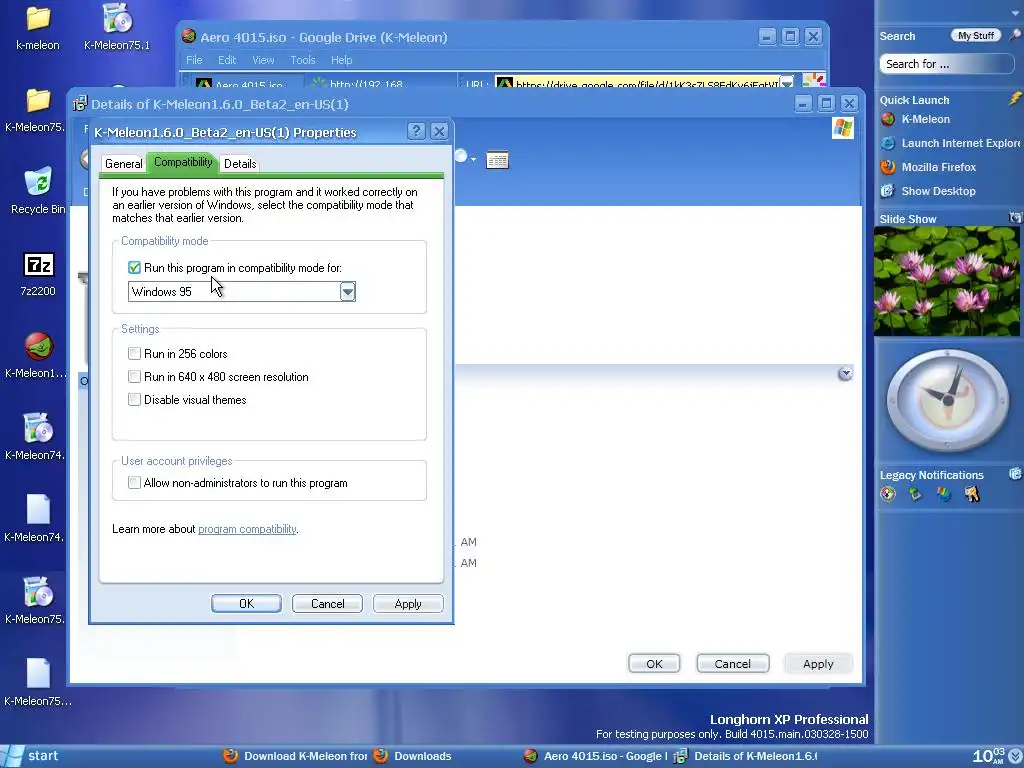Launch Internet Explorer from the sidebar
This screenshot has width=1024, height=768.
(950, 143)
